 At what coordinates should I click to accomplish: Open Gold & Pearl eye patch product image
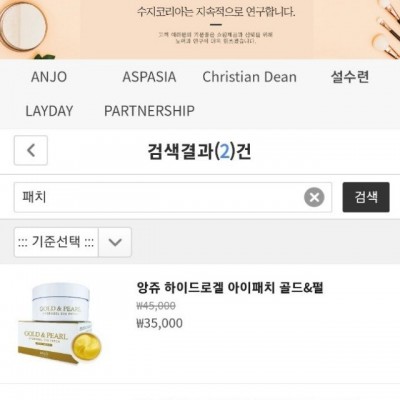pos(60,323)
